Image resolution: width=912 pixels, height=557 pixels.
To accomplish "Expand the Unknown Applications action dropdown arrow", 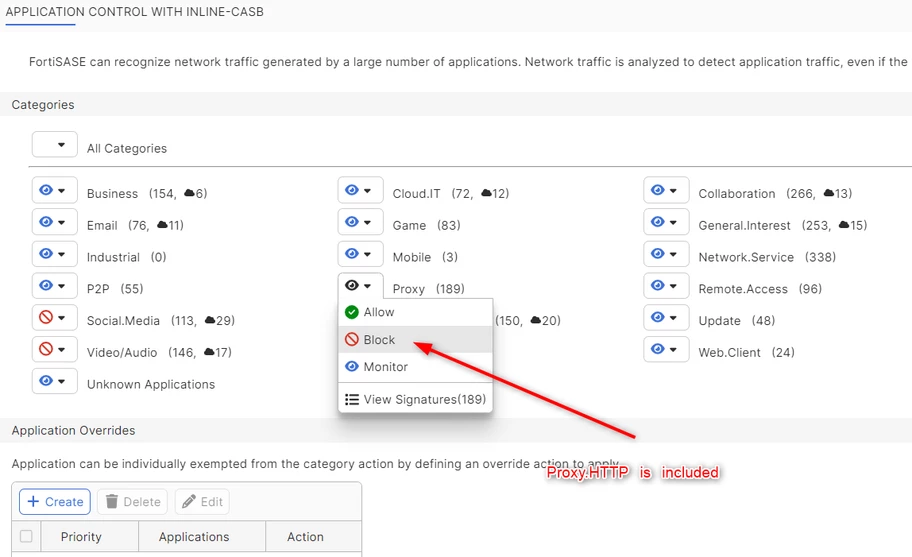I will (62, 381).
